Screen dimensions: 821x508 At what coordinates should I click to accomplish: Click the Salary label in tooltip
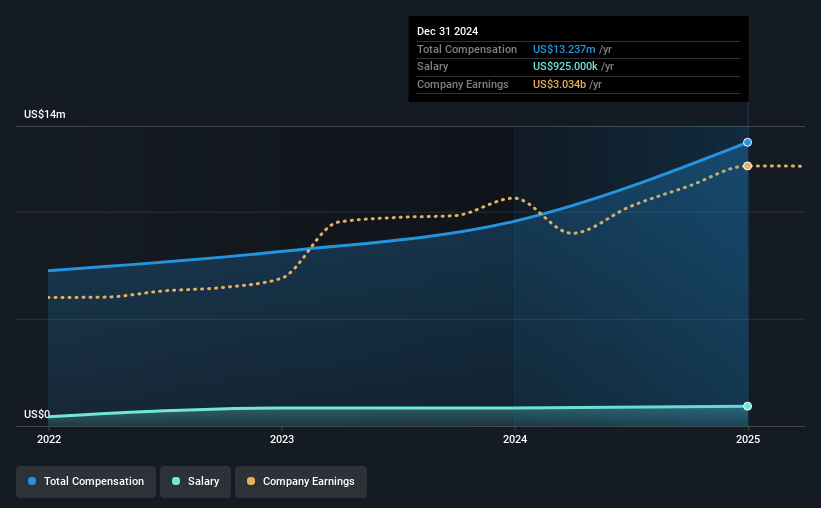432,67
